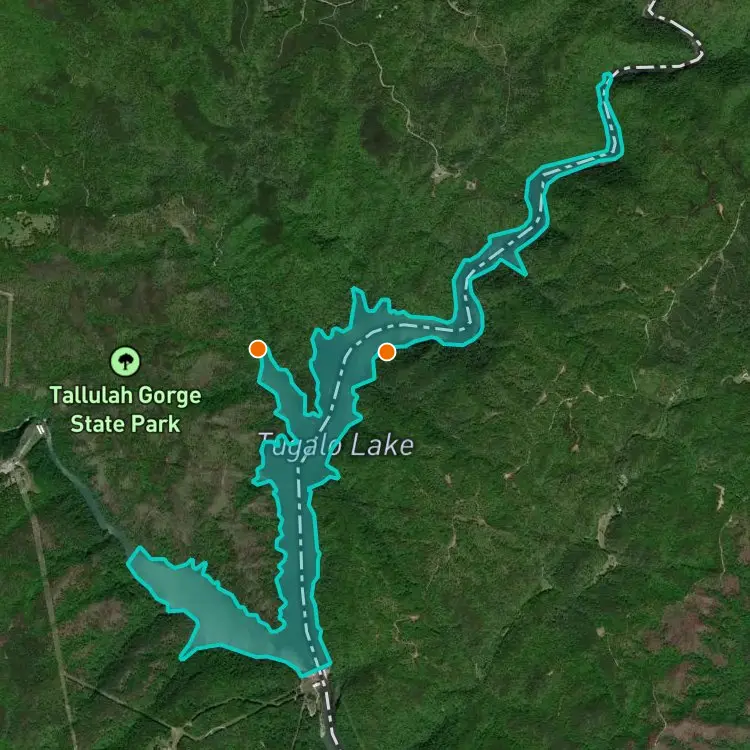Open the Tallulah Gorge State Park label
The height and width of the screenshot is (750, 750).
pyautogui.click(x=125, y=410)
